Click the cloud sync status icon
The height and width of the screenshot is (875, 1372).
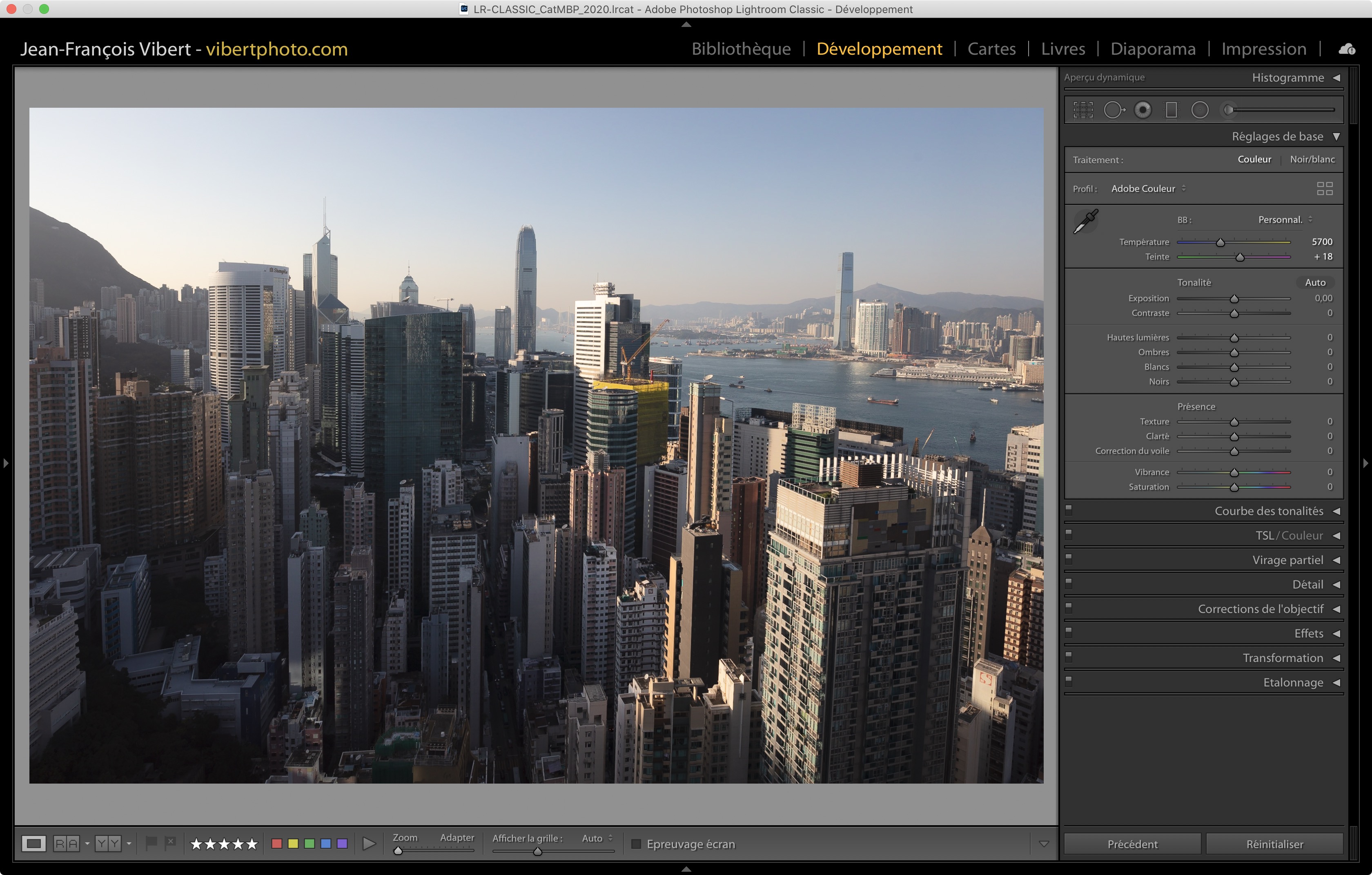(1347, 49)
